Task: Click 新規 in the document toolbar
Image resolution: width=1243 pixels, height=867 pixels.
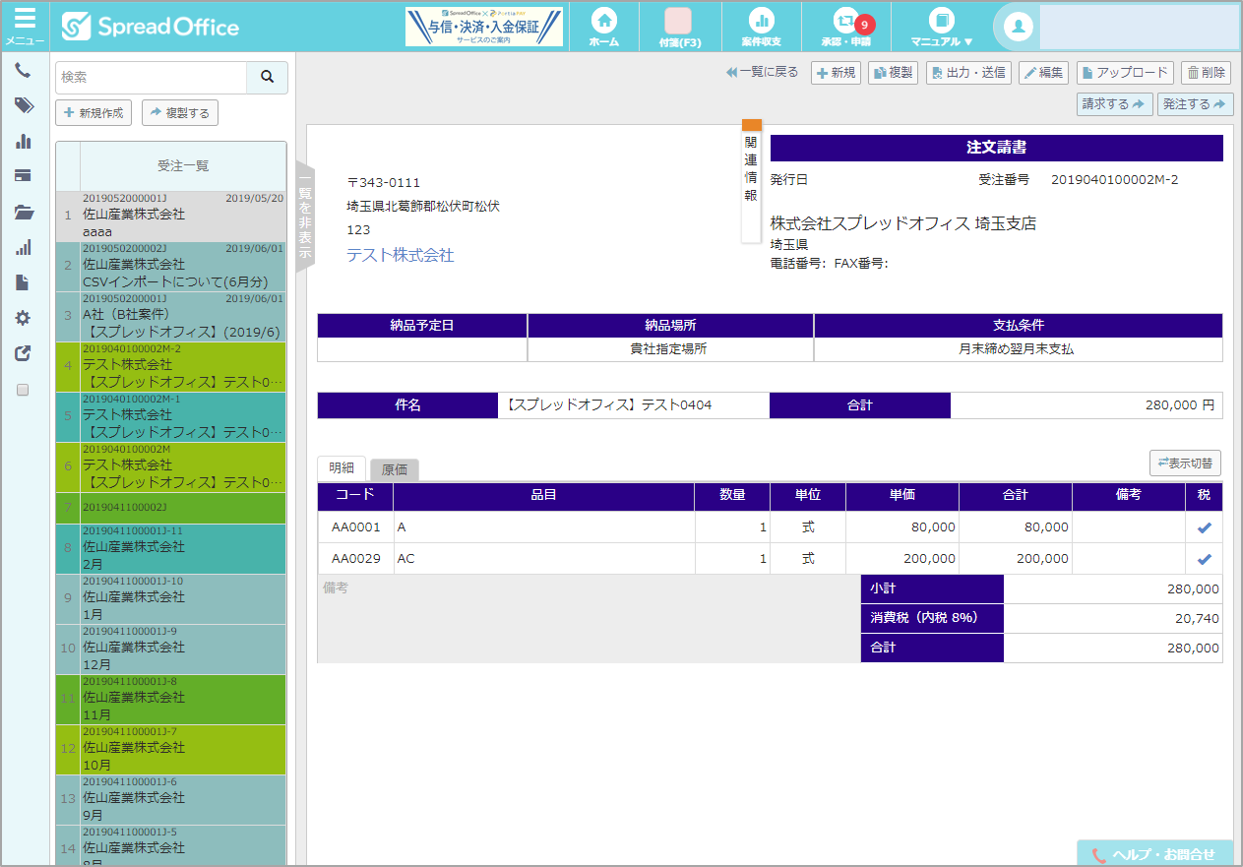Action: (x=835, y=73)
